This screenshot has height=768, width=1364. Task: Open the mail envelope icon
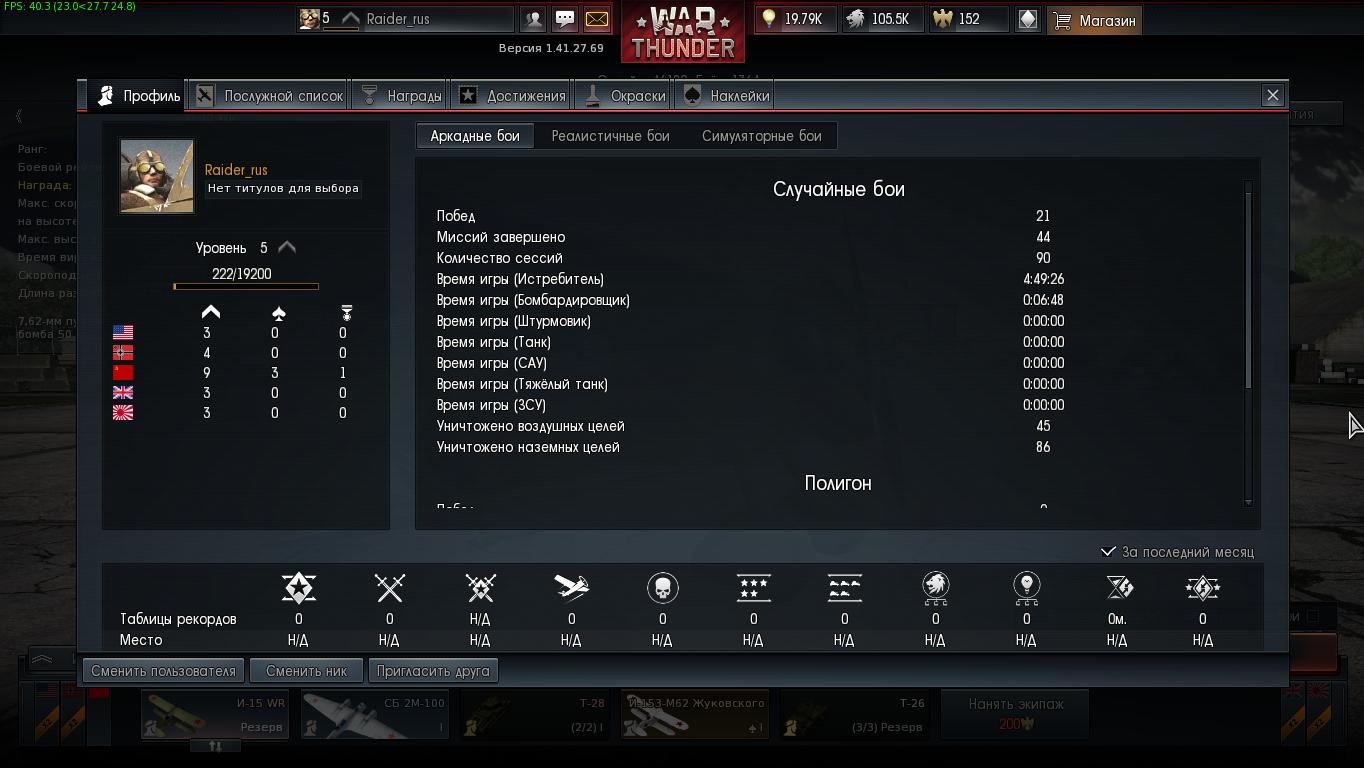[596, 19]
